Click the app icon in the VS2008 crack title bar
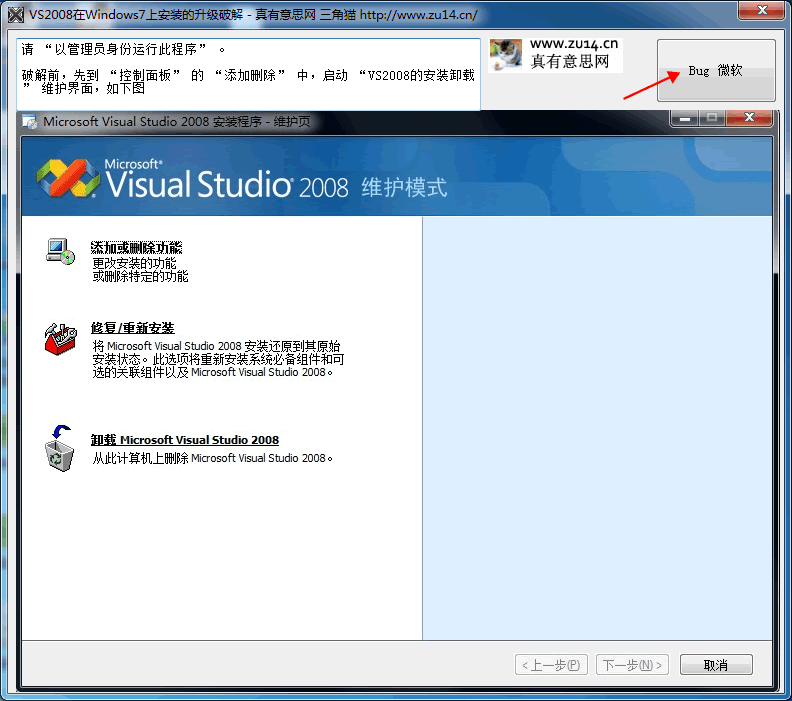Viewport: 792px width, 701px height. click(x=15, y=15)
